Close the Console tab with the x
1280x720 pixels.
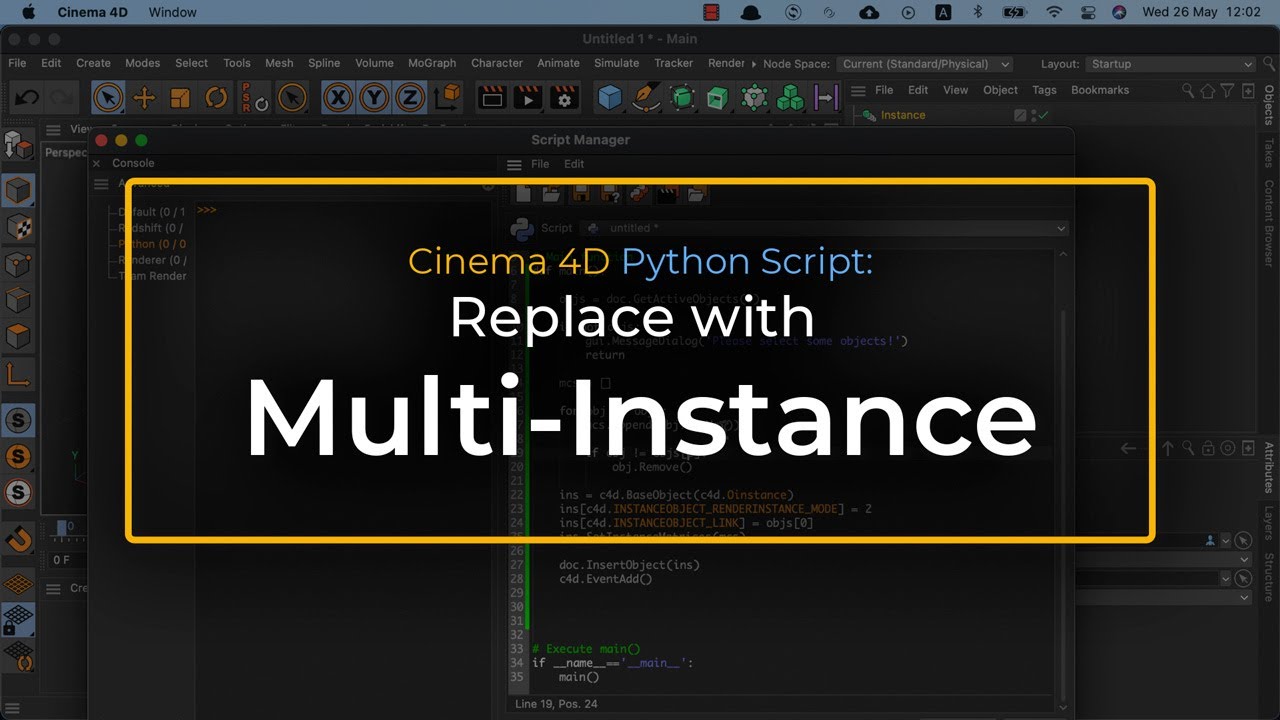click(97, 163)
